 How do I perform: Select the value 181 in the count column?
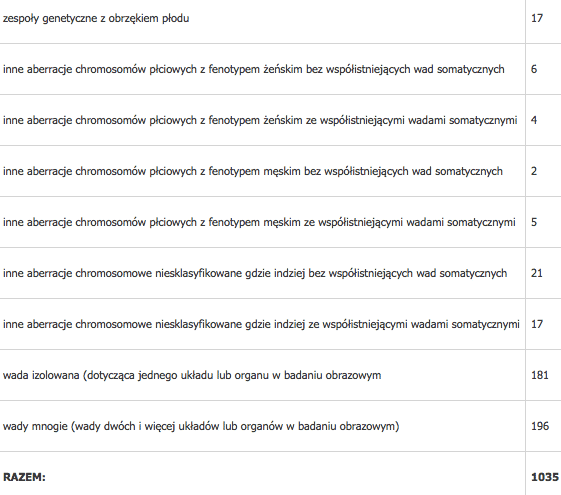pyautogui.click(x=540, y=375)
